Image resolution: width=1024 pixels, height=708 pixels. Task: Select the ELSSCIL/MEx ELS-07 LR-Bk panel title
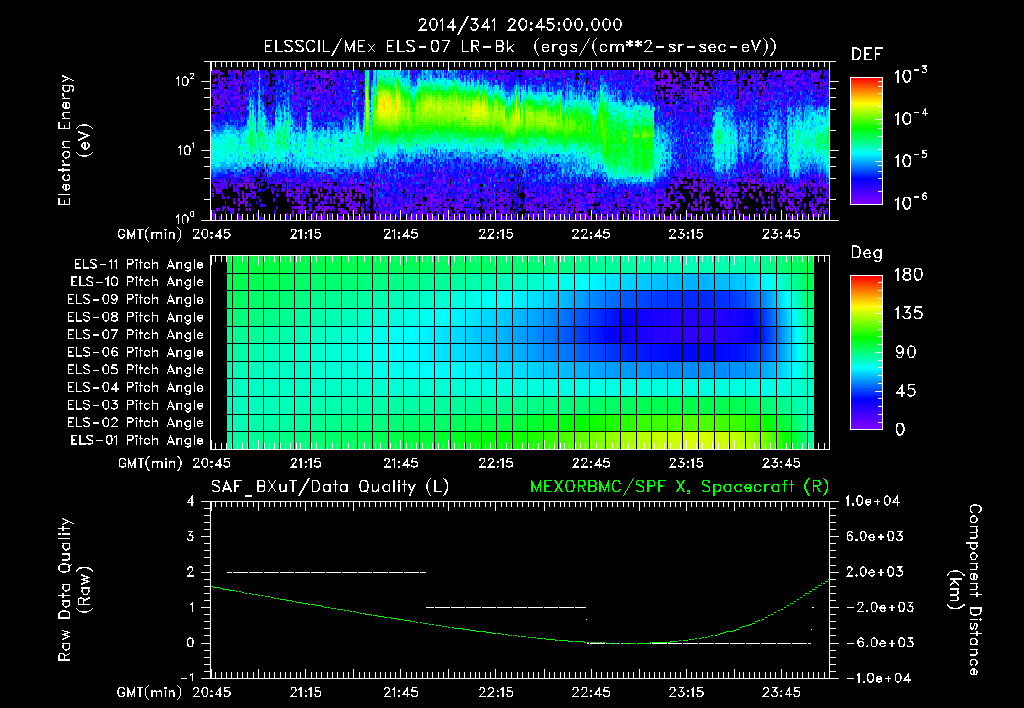pyautogui.click(x=520, y=47)
